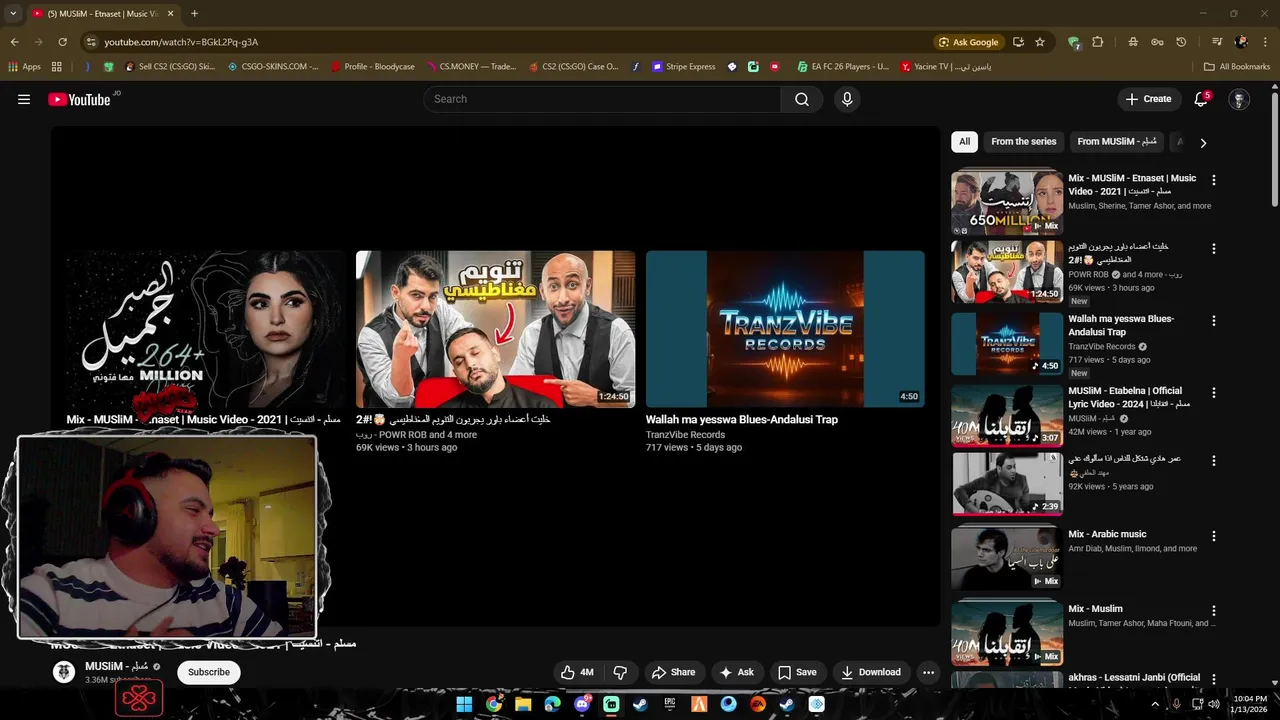Image resolution: width=1280 pixels, height=720 pixels.
Task: Open more actions ellipsis below the video
Action: click(928, 672)
